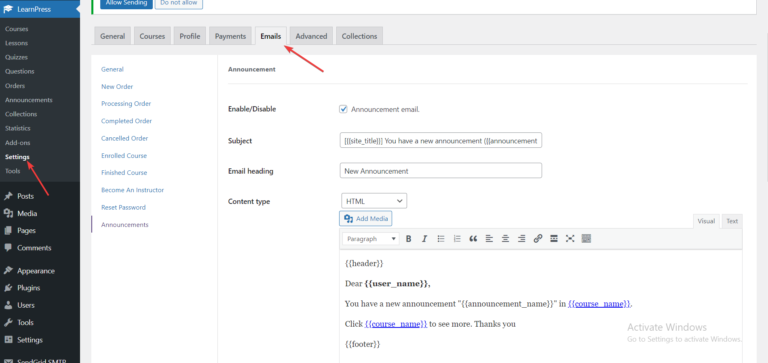Expand the Paragraph format dropdown
This screenshot has height=363, width=768.
tap(372, 239)
